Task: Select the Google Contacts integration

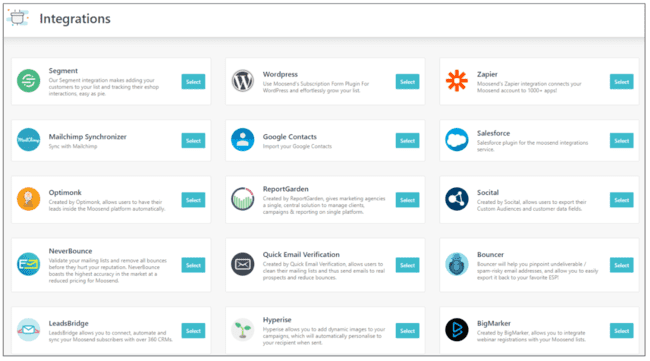Action: tap(407, 141)
